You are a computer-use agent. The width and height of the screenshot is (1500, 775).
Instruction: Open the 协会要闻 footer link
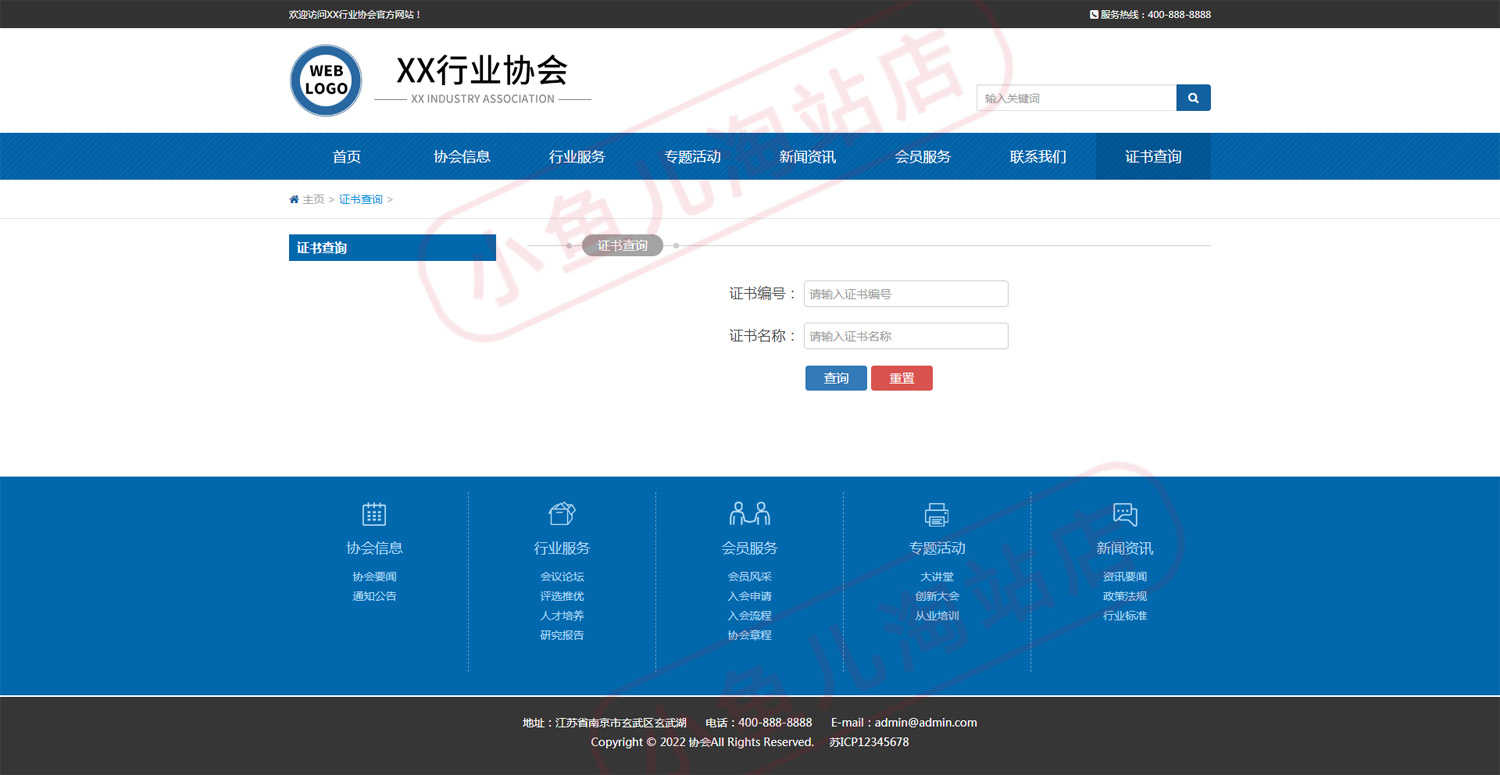point(374,577)
